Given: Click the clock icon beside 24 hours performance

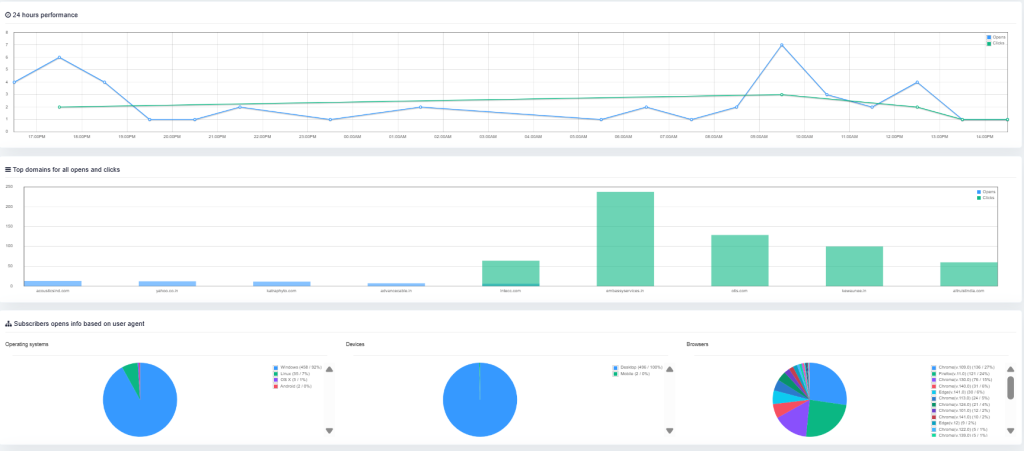Looking at the screenshot, I should 8,16.
